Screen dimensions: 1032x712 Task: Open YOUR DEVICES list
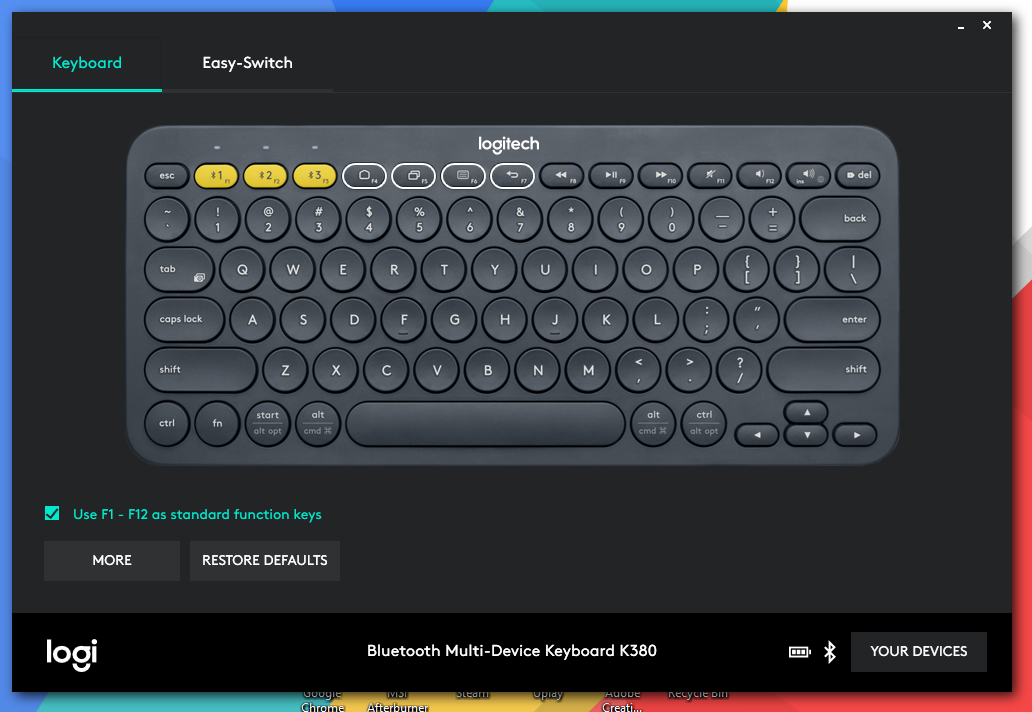[919, 651]
